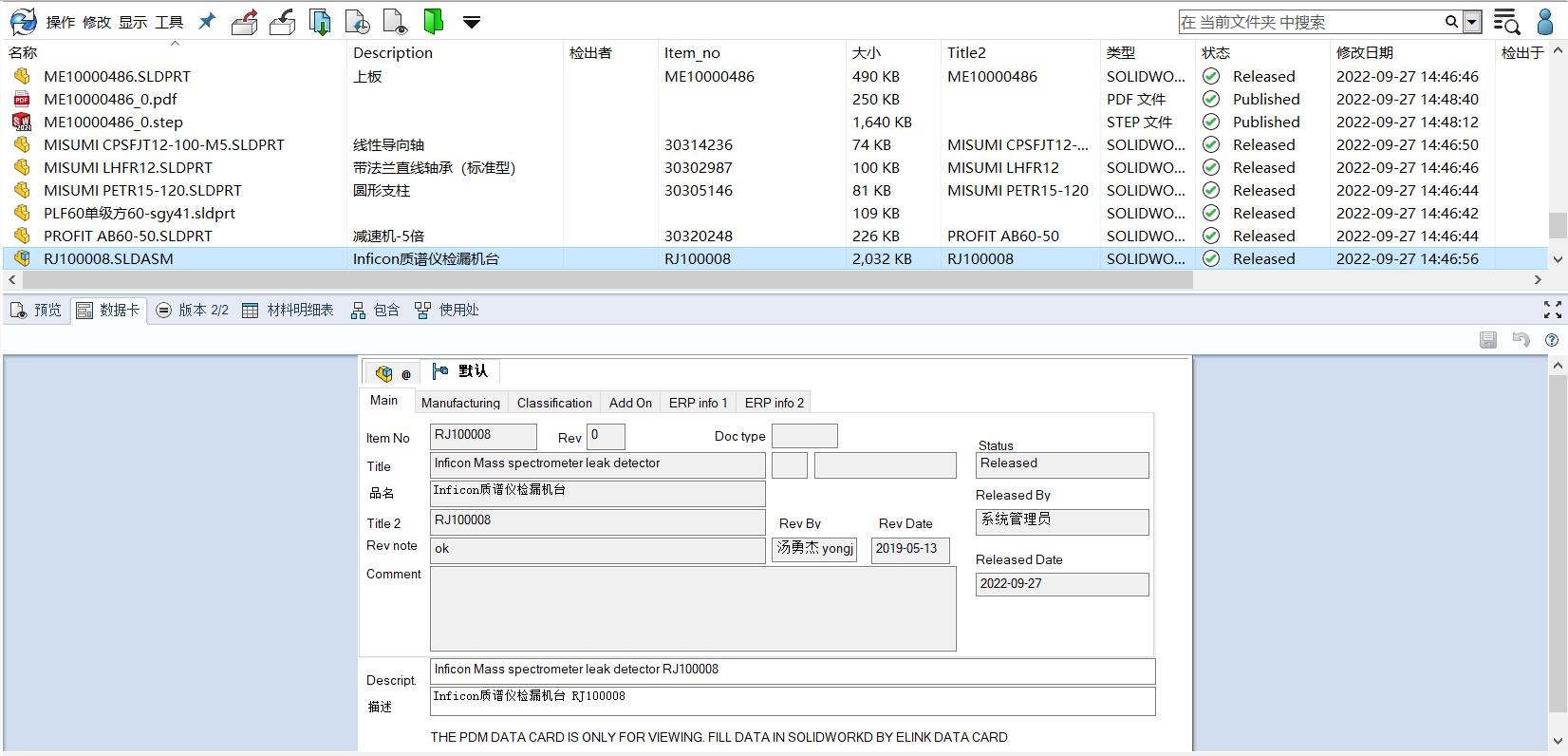
Task: Click the Rev Date field 2019-05-13
Action: (911, 550)
